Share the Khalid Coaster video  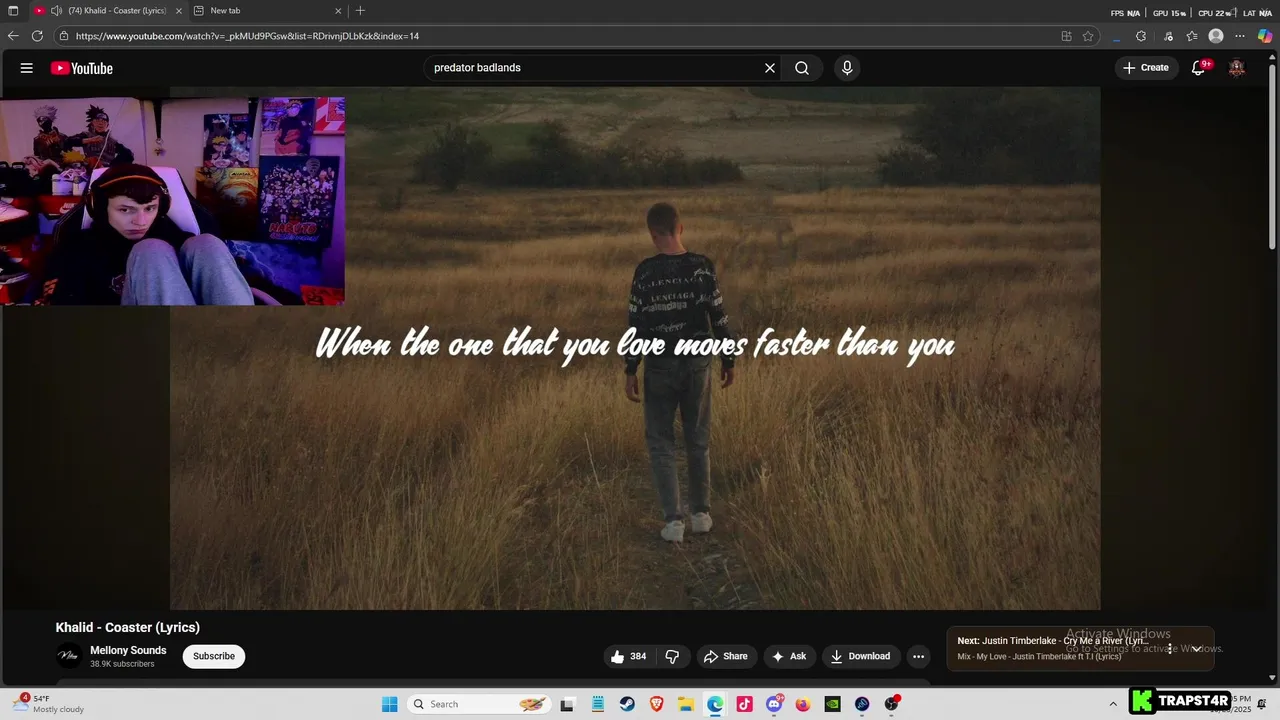(726, 656)
